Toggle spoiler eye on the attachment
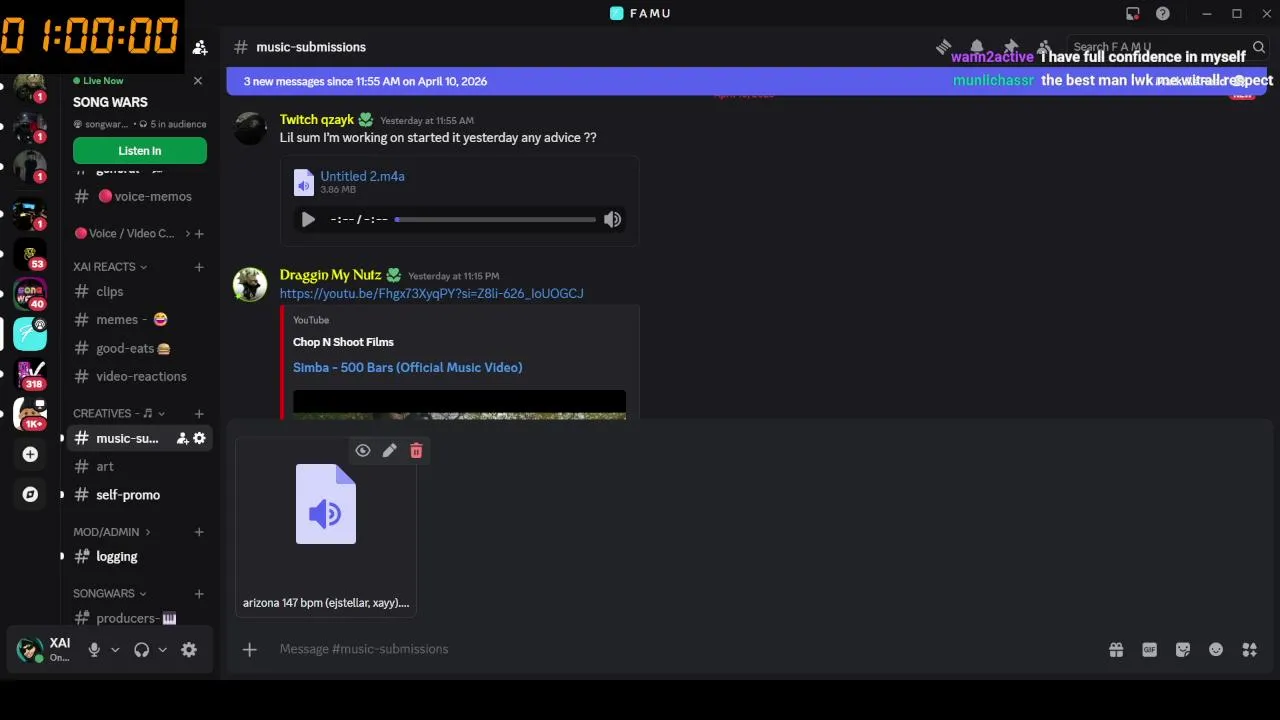Screen dimensions: 1280x720 (362, 451)
